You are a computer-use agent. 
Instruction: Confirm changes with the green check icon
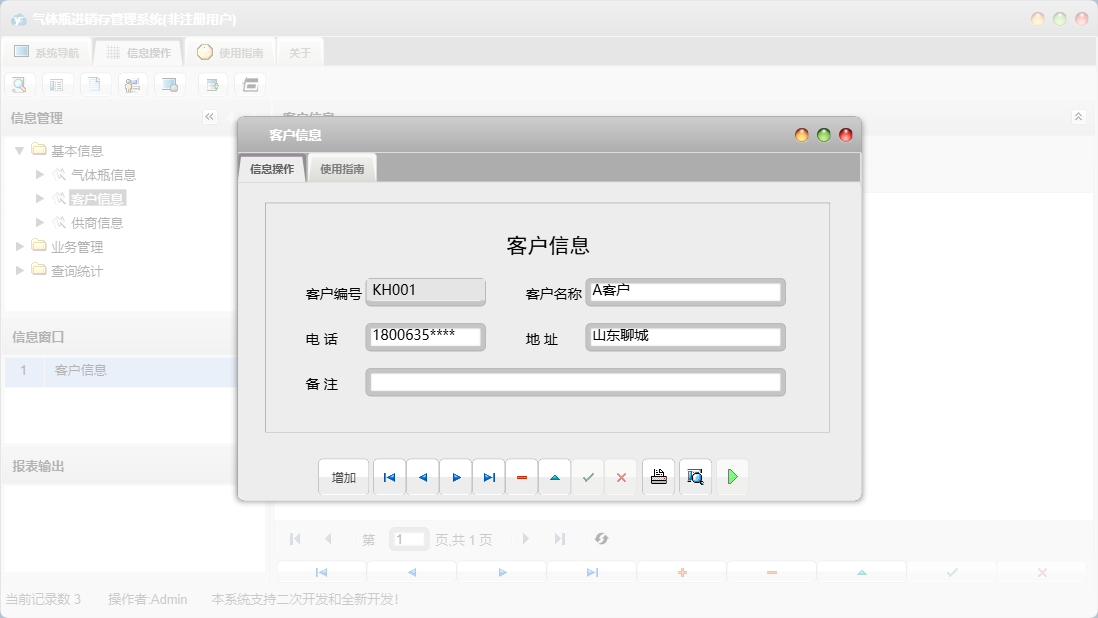(x=588, y=477)
